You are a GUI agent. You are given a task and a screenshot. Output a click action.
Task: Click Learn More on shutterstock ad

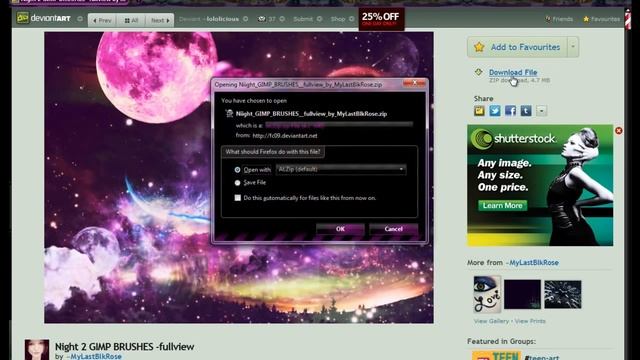pyautogui.click(x=502, y=205)
